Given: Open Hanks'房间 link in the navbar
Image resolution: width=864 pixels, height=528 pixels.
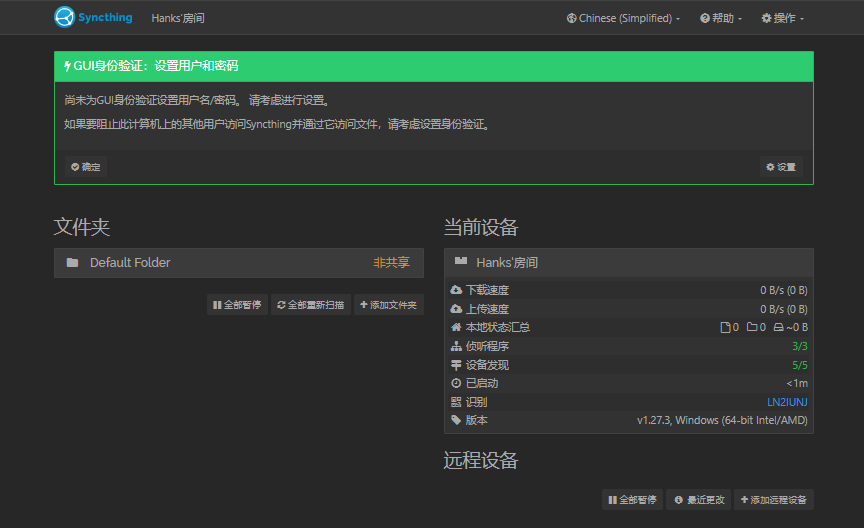Looking at the screenshot, I should (x=177, y=18).
